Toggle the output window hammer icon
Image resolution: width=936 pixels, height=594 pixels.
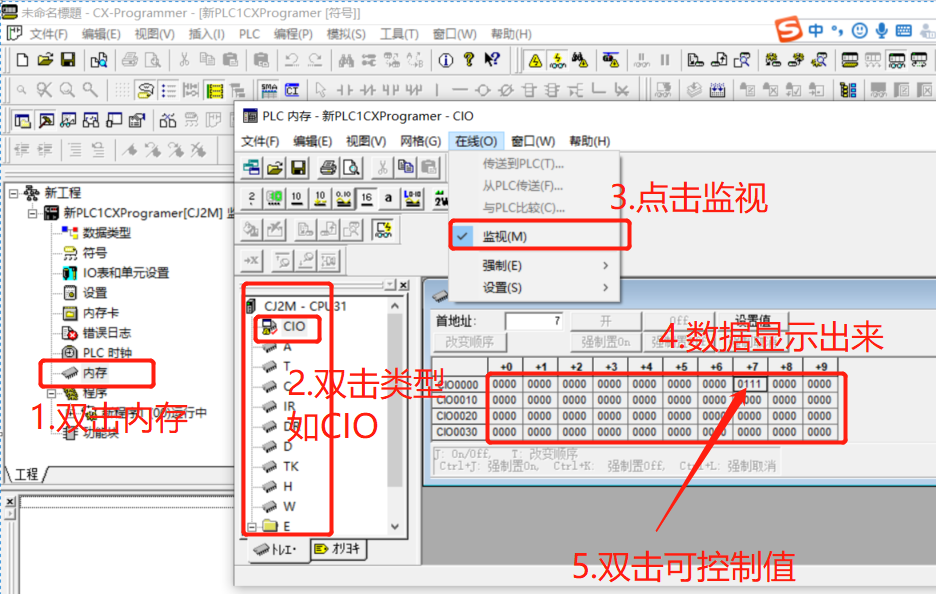(x=45, y=121)
